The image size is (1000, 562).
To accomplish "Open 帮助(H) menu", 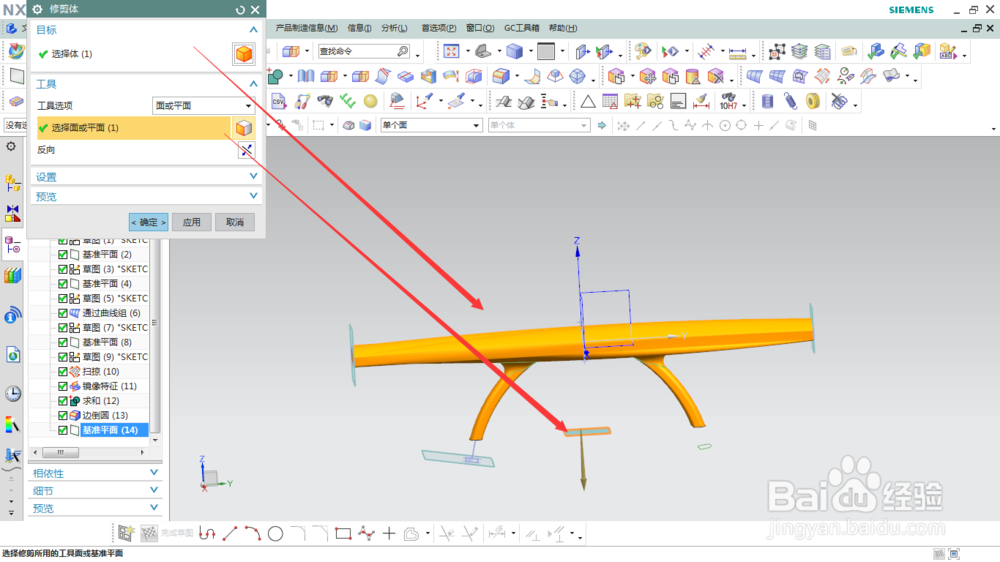I will point(562,28).
